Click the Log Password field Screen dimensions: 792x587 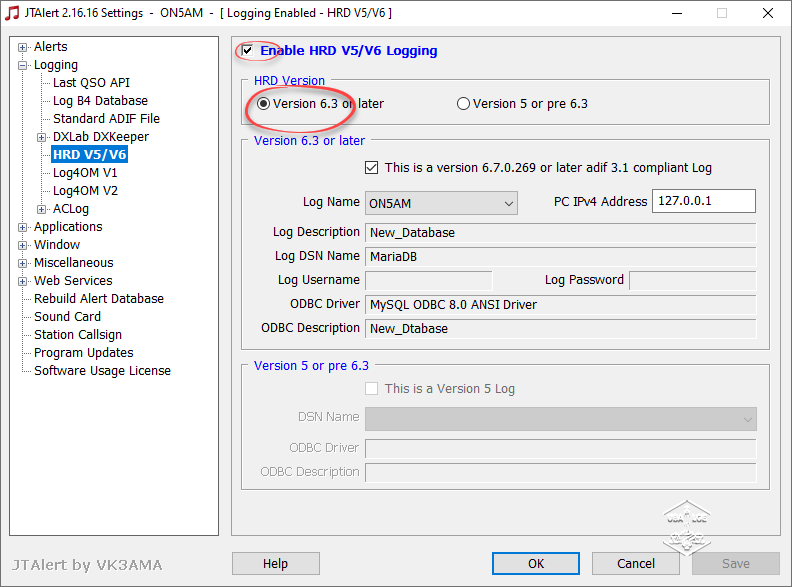[x=692, y=280]
